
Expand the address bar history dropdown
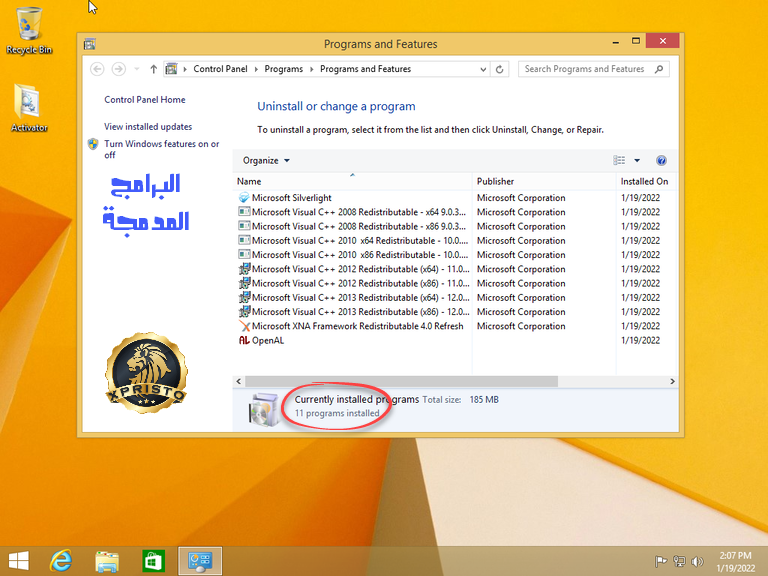click(x=483, y=69)
